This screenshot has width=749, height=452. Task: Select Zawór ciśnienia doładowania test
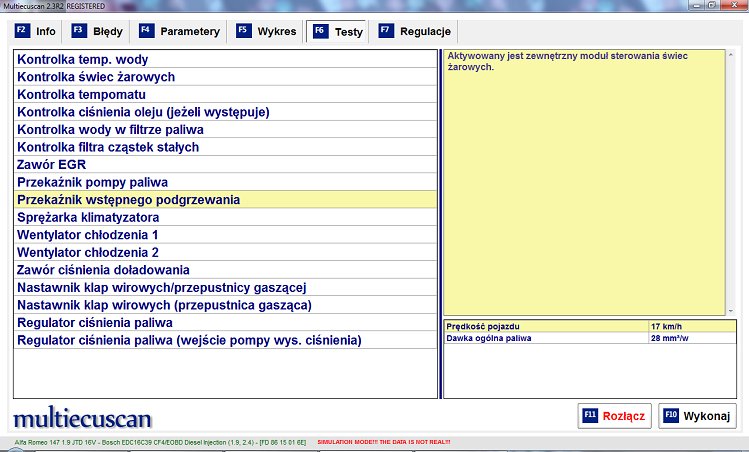(225, 270)
